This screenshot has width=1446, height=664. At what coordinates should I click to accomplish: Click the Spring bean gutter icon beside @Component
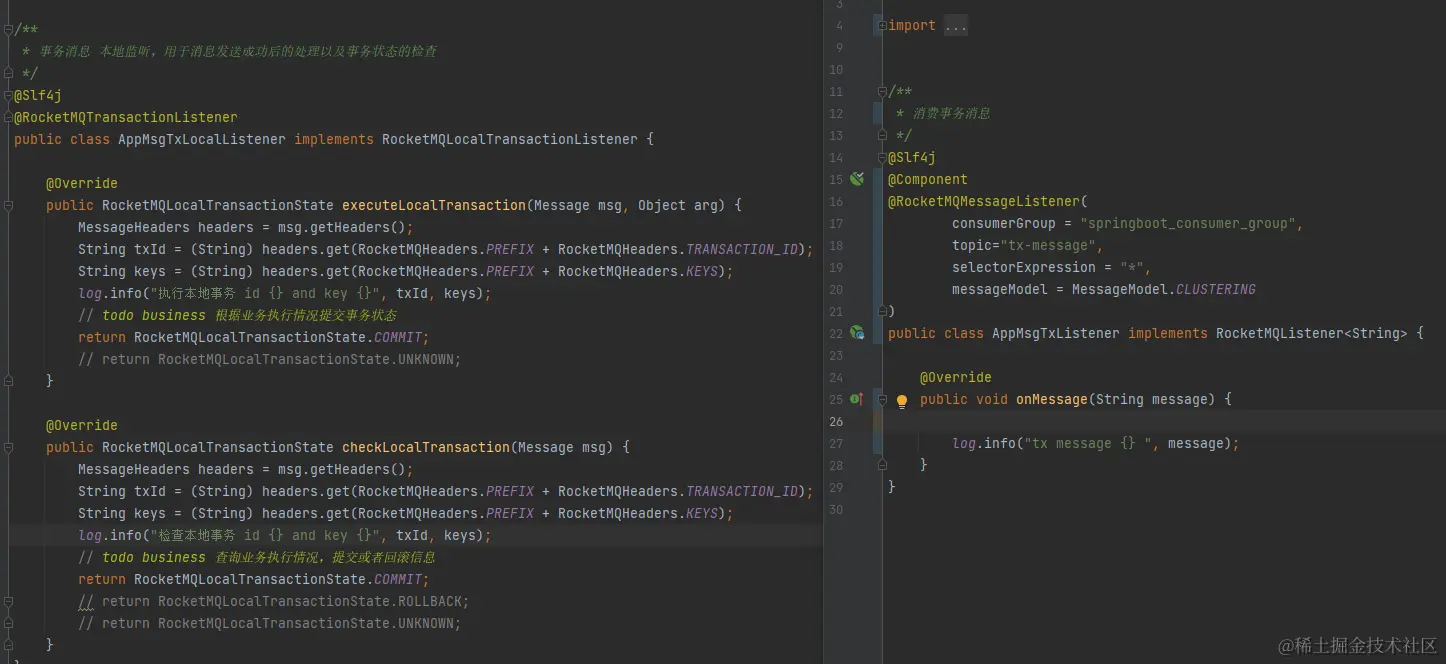857,179
